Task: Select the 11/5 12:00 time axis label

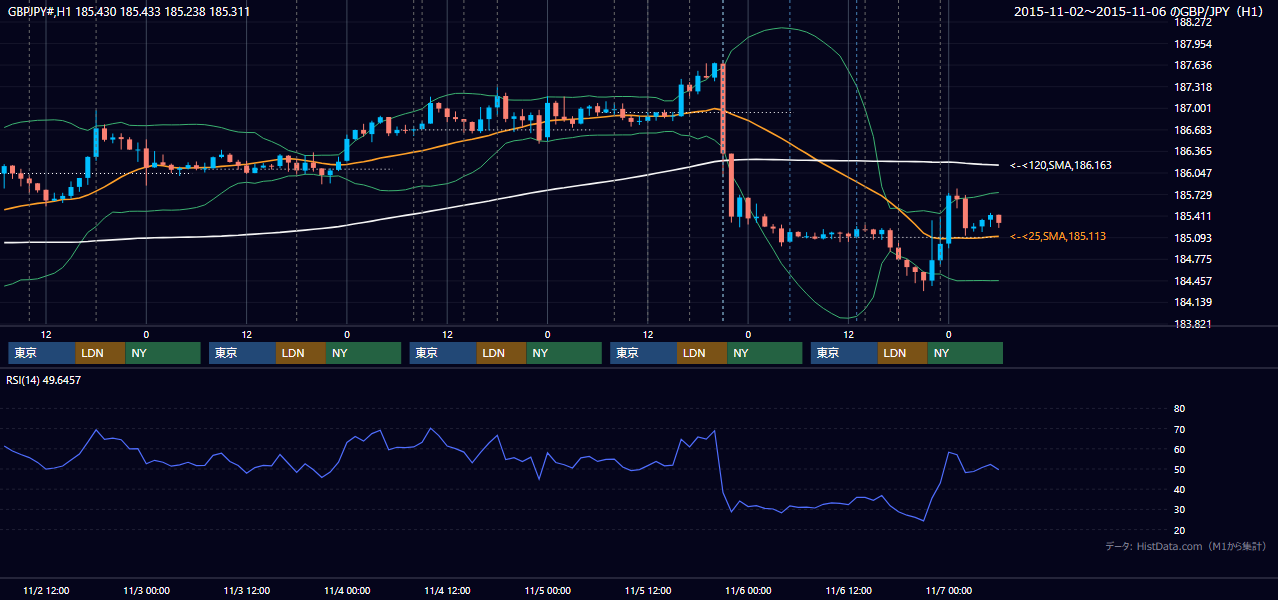Action: pyautogui.click(x=648, y=590)
